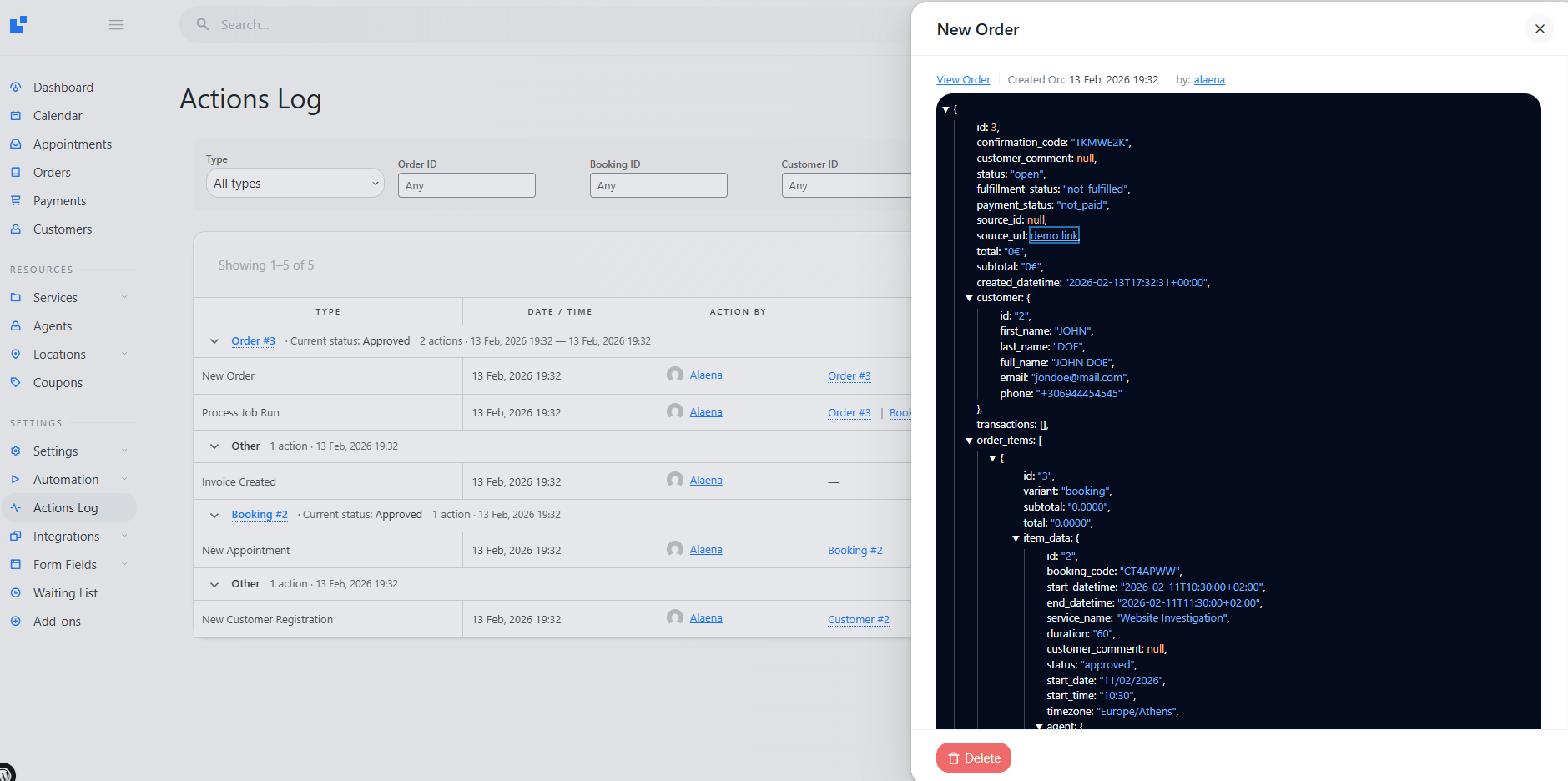Click the Calendar icon in sidebar

click(16, 116)
